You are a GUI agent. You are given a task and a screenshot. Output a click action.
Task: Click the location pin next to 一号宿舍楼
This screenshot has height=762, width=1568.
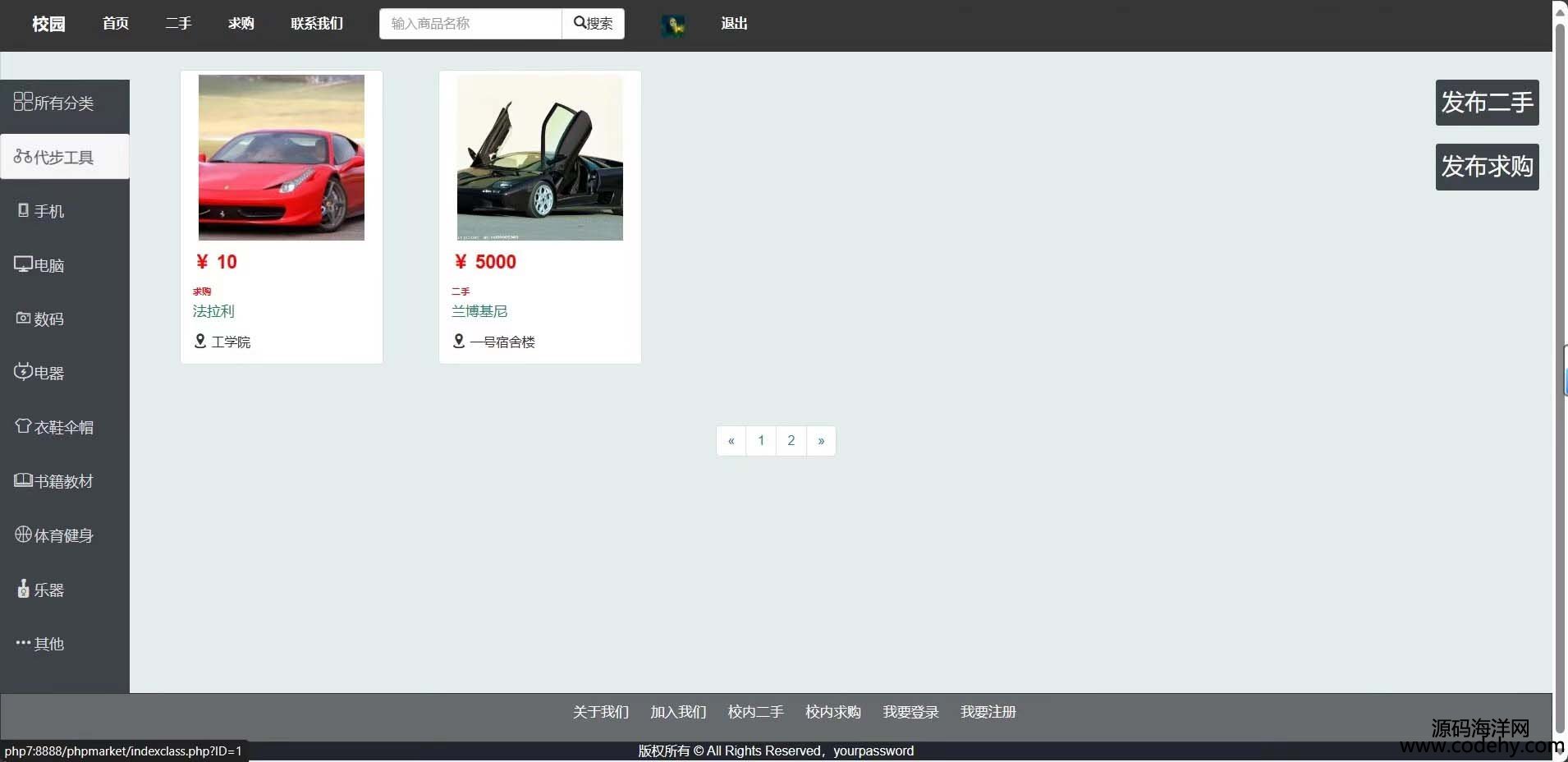point(459,341)
